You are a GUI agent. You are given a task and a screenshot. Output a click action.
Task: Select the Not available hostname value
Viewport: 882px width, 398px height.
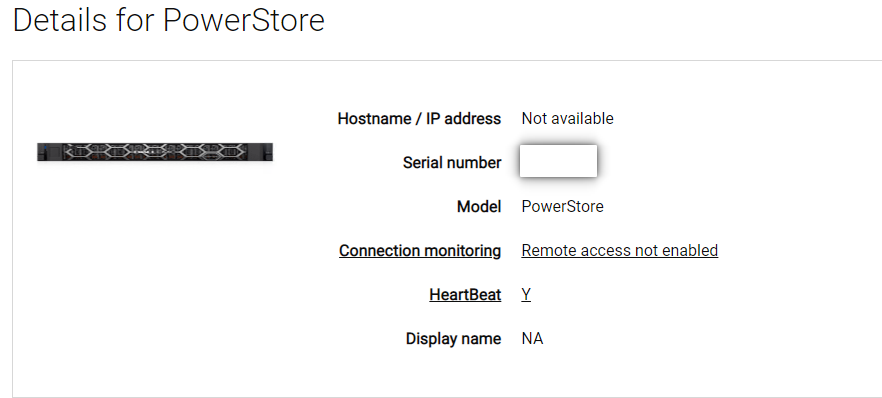click(568, 119)
